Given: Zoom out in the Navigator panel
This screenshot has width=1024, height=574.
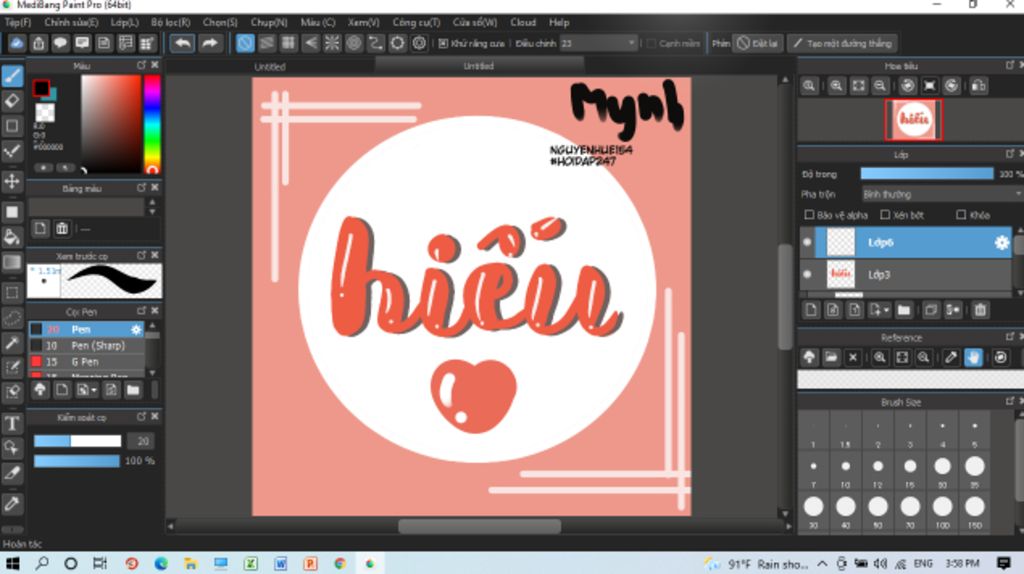Looking at the screenshot, I should tap(880, 86).
